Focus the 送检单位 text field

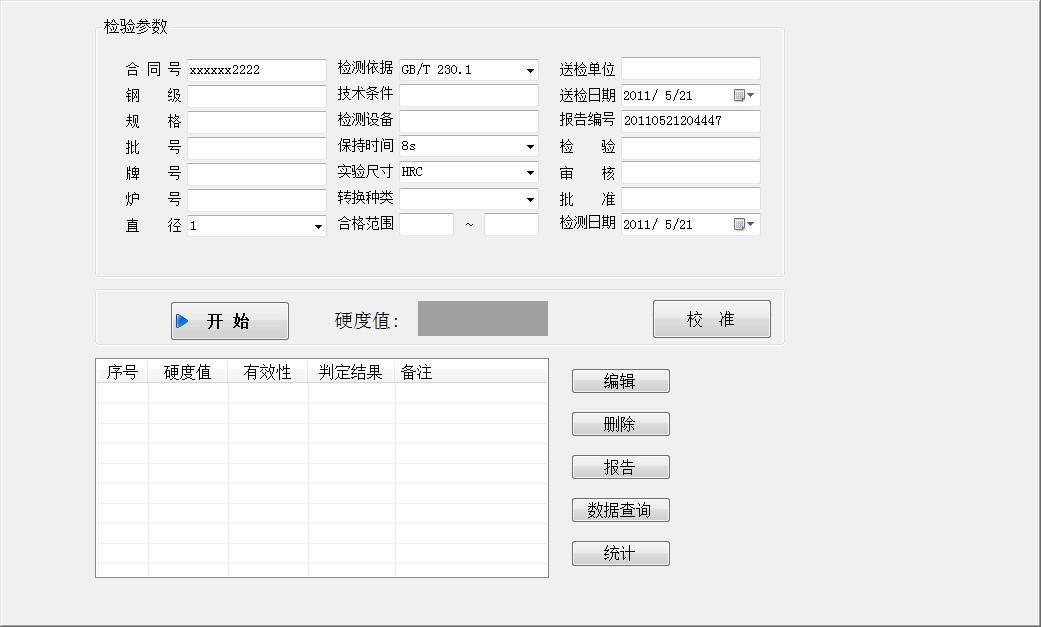(690, 69)
